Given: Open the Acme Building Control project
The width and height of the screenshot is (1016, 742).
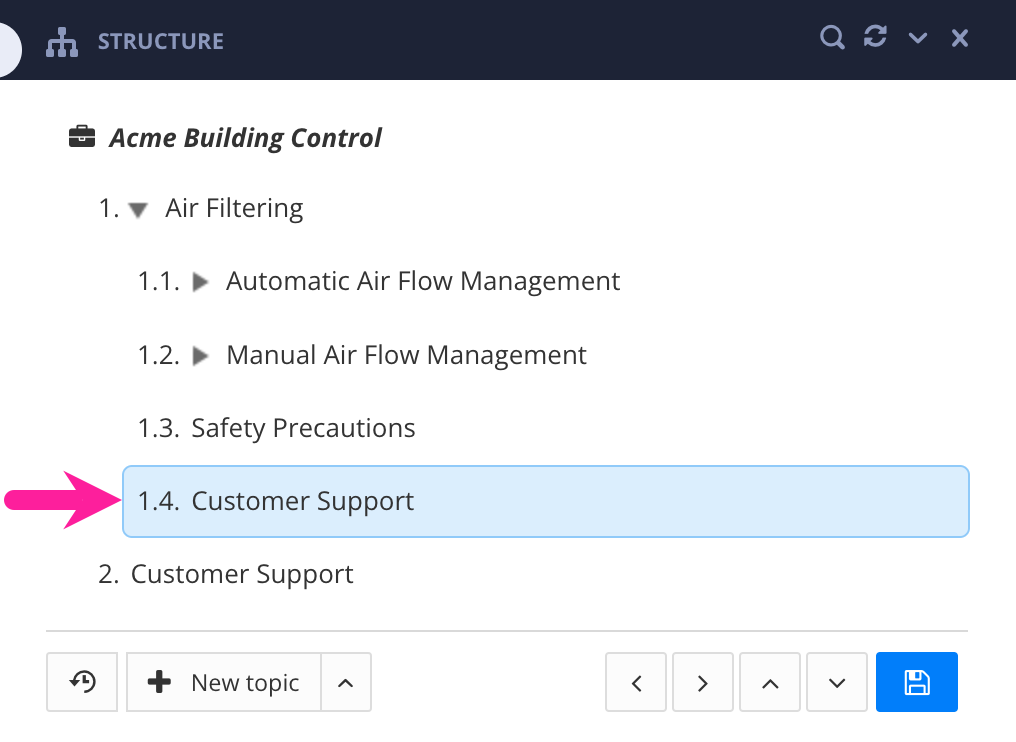Looking at the screenshot, I should [245, 138].
